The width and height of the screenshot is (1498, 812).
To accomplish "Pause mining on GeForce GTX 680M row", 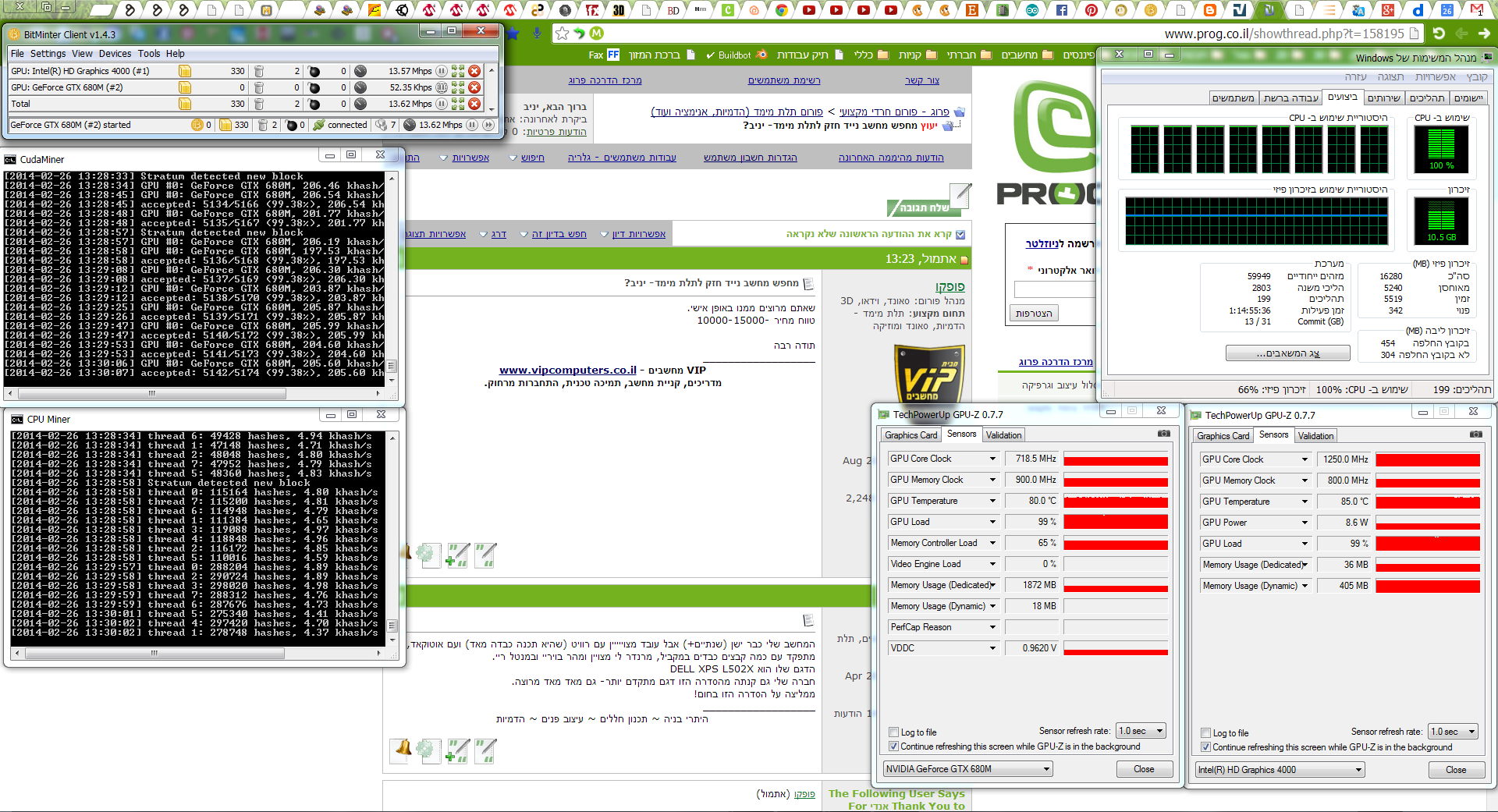I will point(442,87).
